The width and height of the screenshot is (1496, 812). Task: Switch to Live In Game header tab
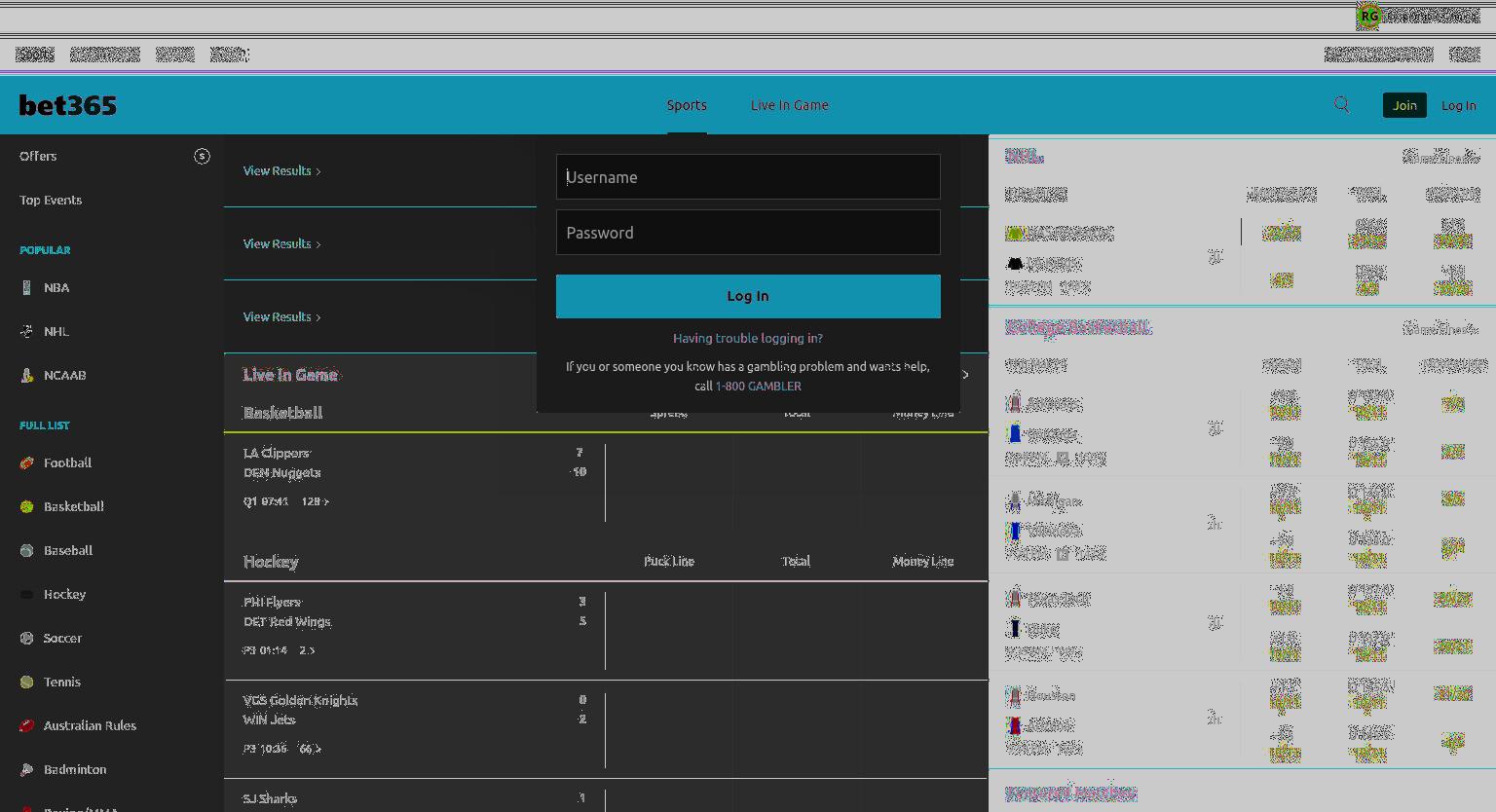tap(790, 105)
